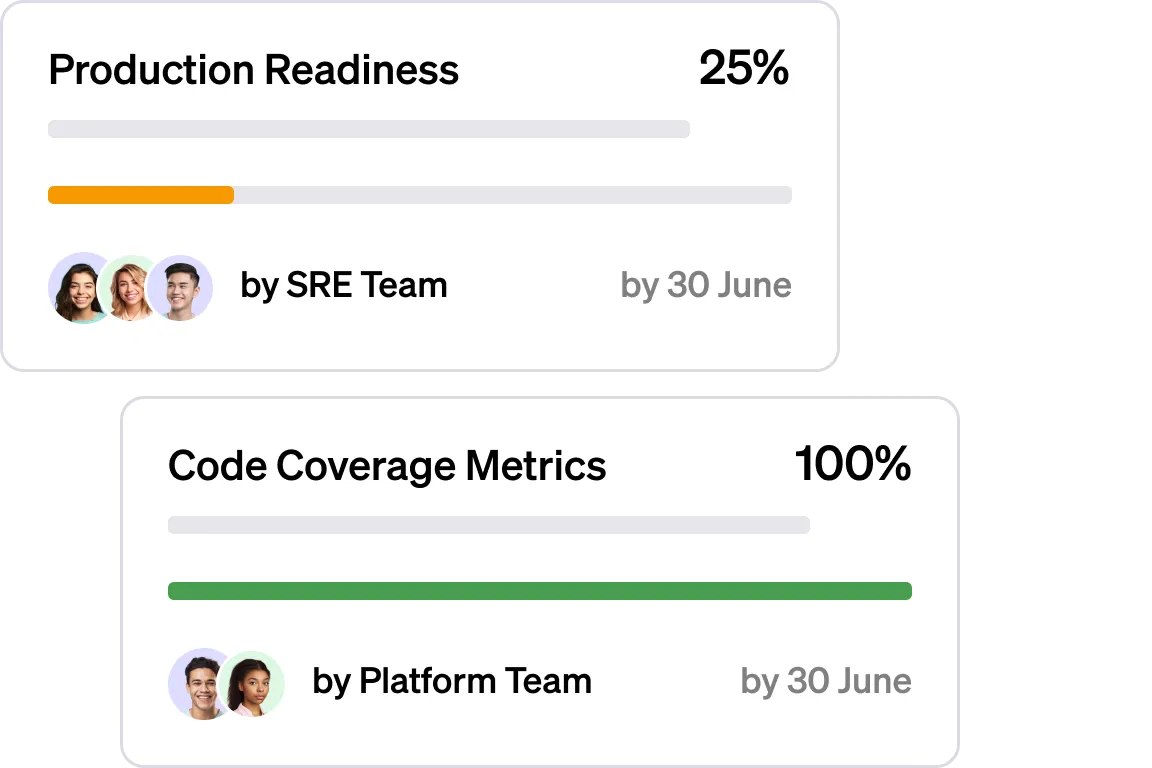
Task: Switch to the Code Coverage Metrics card
Action: (540, 580)
